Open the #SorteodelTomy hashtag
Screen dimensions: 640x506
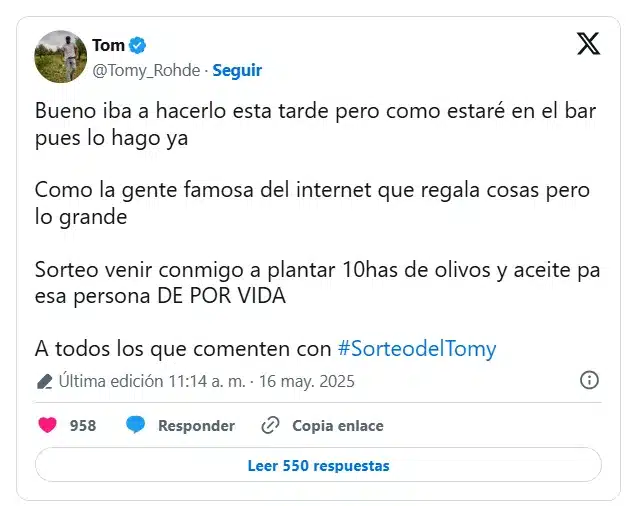point(416,348)
